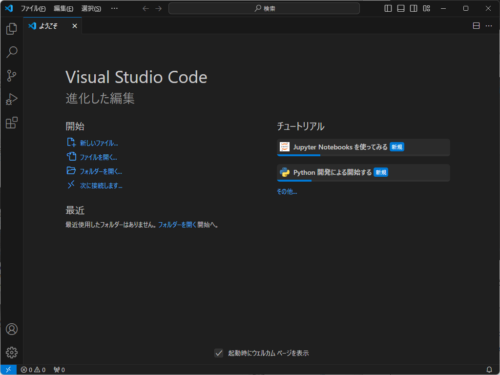Open the Run and Debug view
500x375 pixels.
click(x=12, y=99)
